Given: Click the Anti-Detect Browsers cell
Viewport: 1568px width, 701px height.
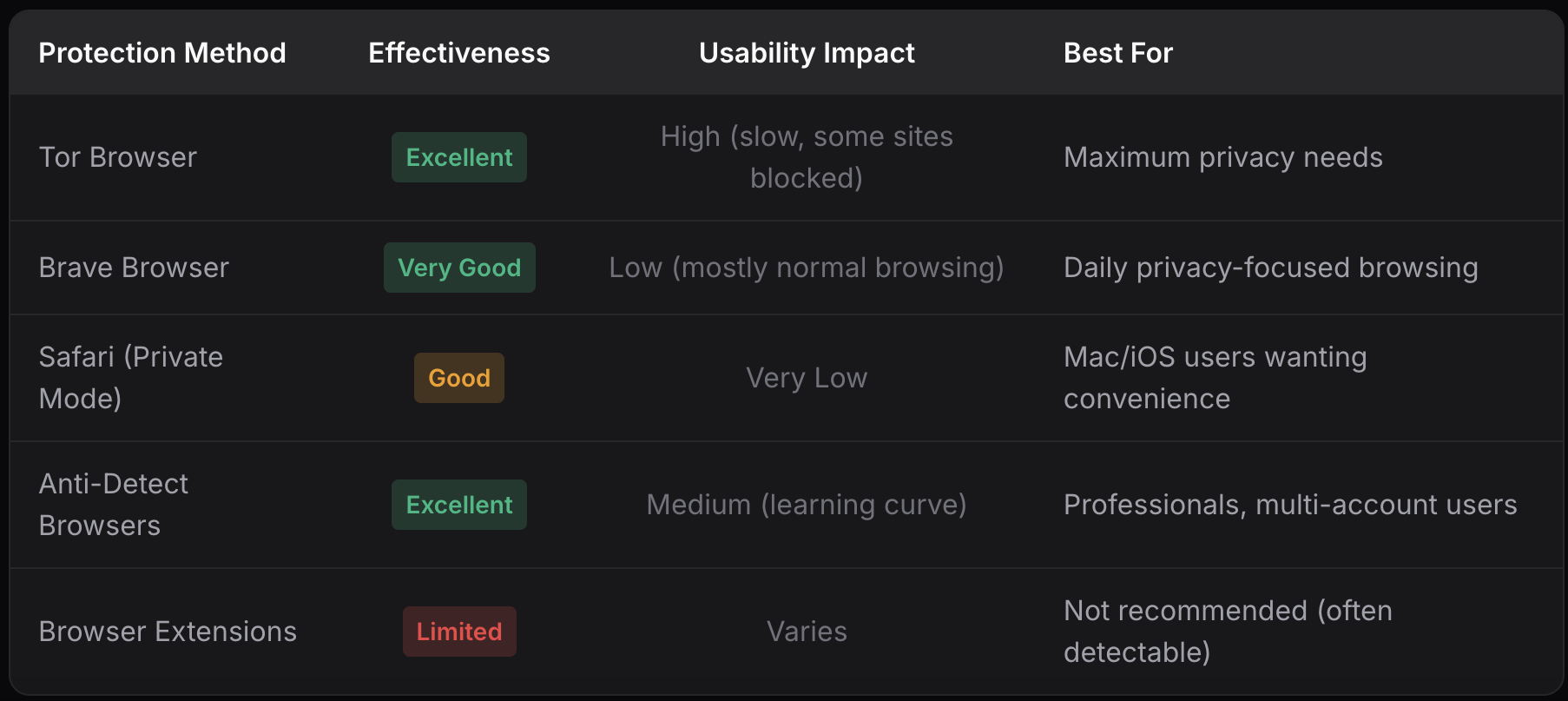Looking at the screenshot, I should tap(114, 505).
